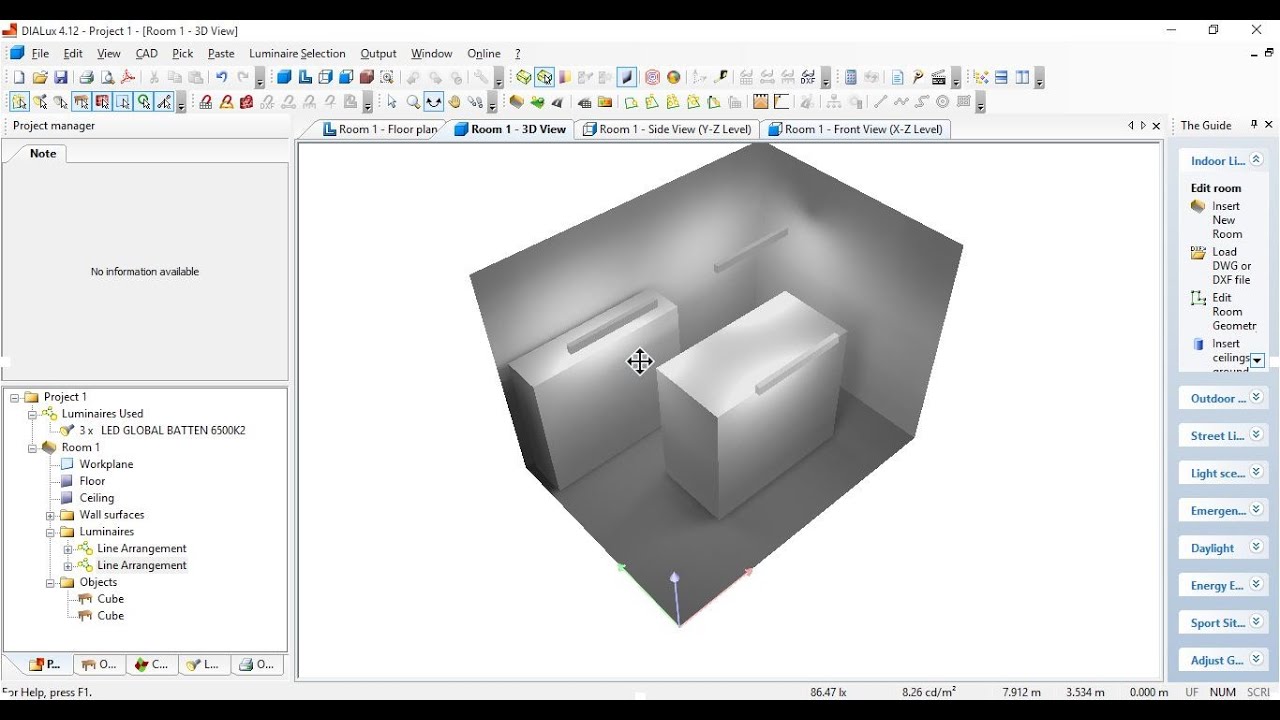Activate the Rotate view tool

click(x=434, y=102)
